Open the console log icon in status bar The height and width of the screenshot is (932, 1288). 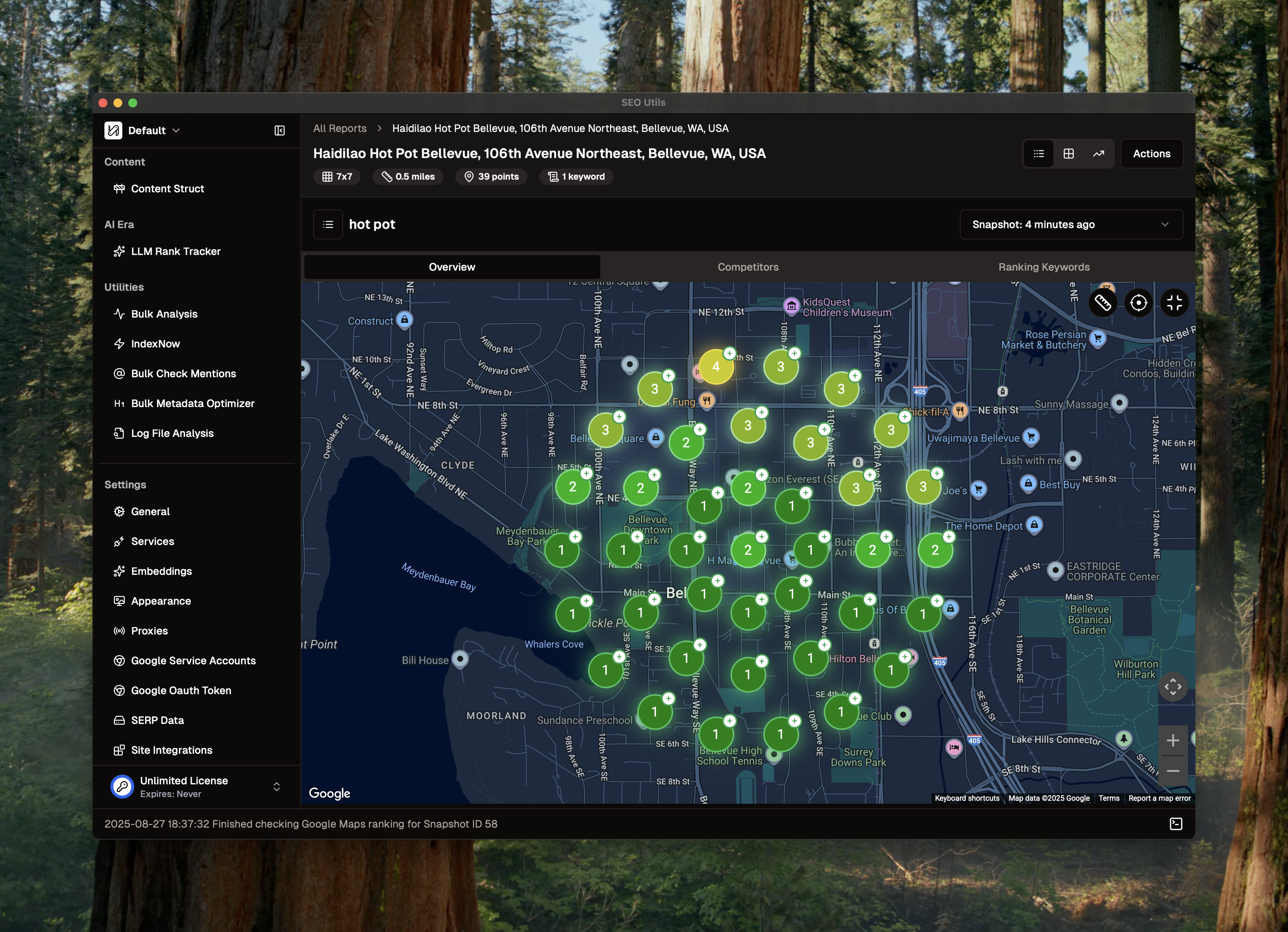click(x=1175, y=824)
